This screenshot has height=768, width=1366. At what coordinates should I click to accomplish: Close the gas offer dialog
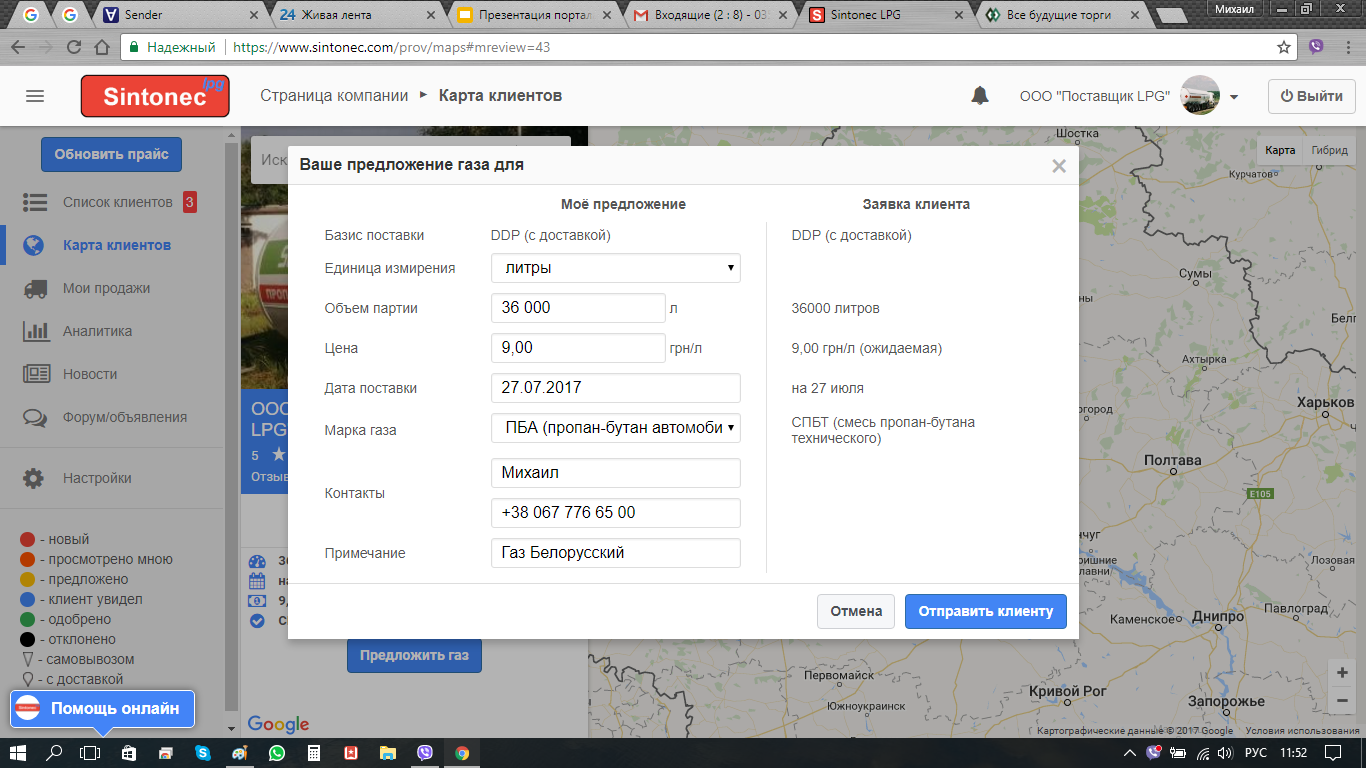[x=1059, y=166]
